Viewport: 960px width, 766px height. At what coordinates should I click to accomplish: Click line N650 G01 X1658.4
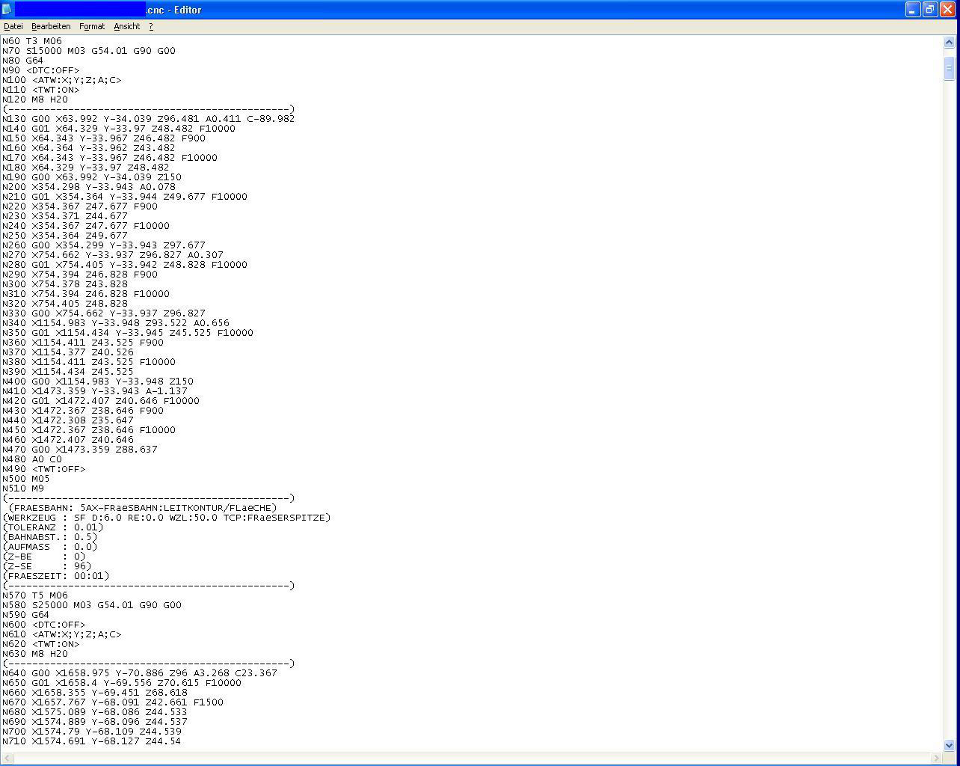(122, 683)
